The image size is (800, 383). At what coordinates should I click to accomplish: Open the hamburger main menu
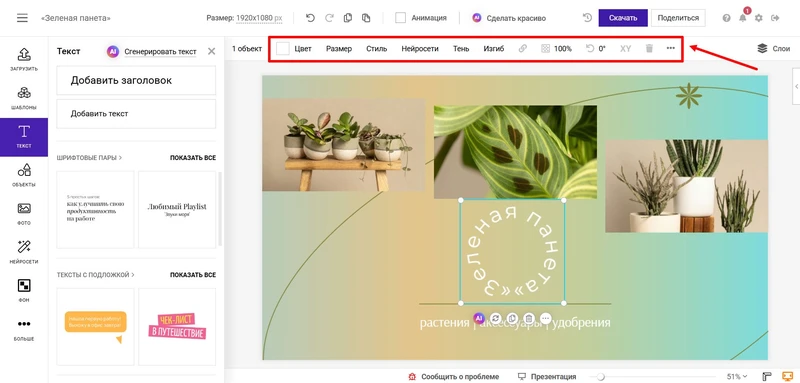[x=22, y=18]
